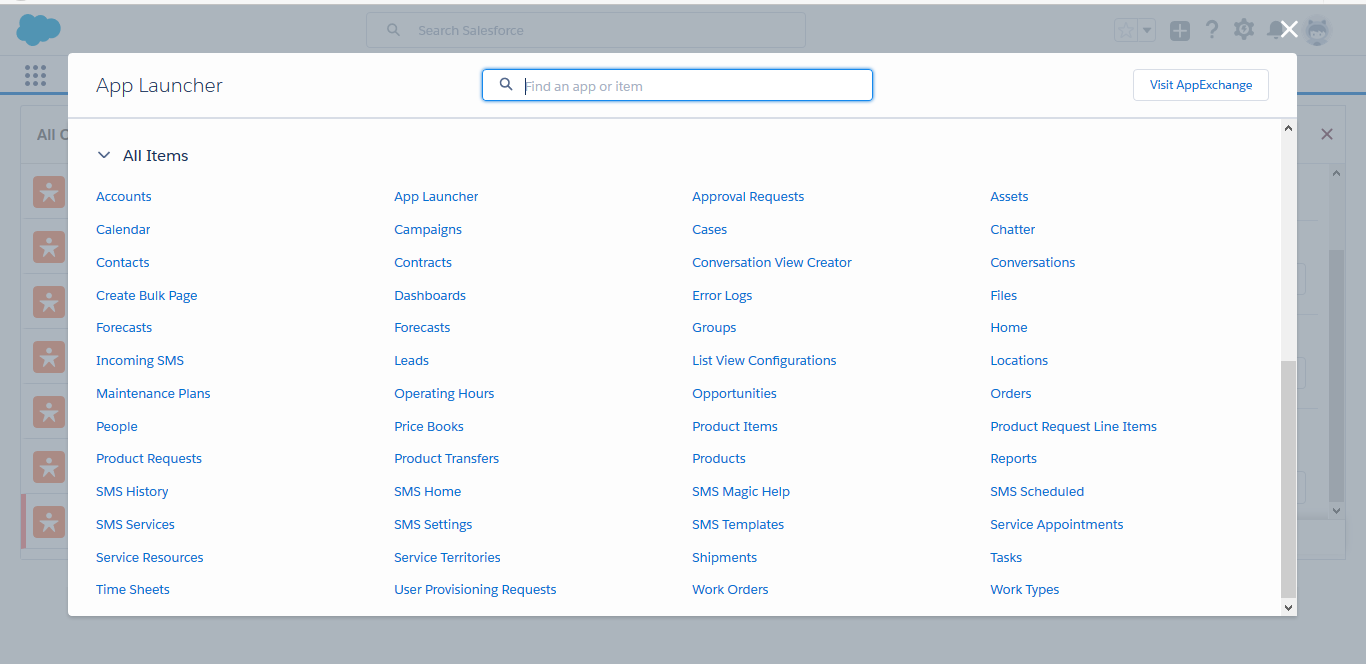The height and width of the screenshot is (664, 1366).
Task: Open Product Request Line Items
Action: tap(1073, 427)
